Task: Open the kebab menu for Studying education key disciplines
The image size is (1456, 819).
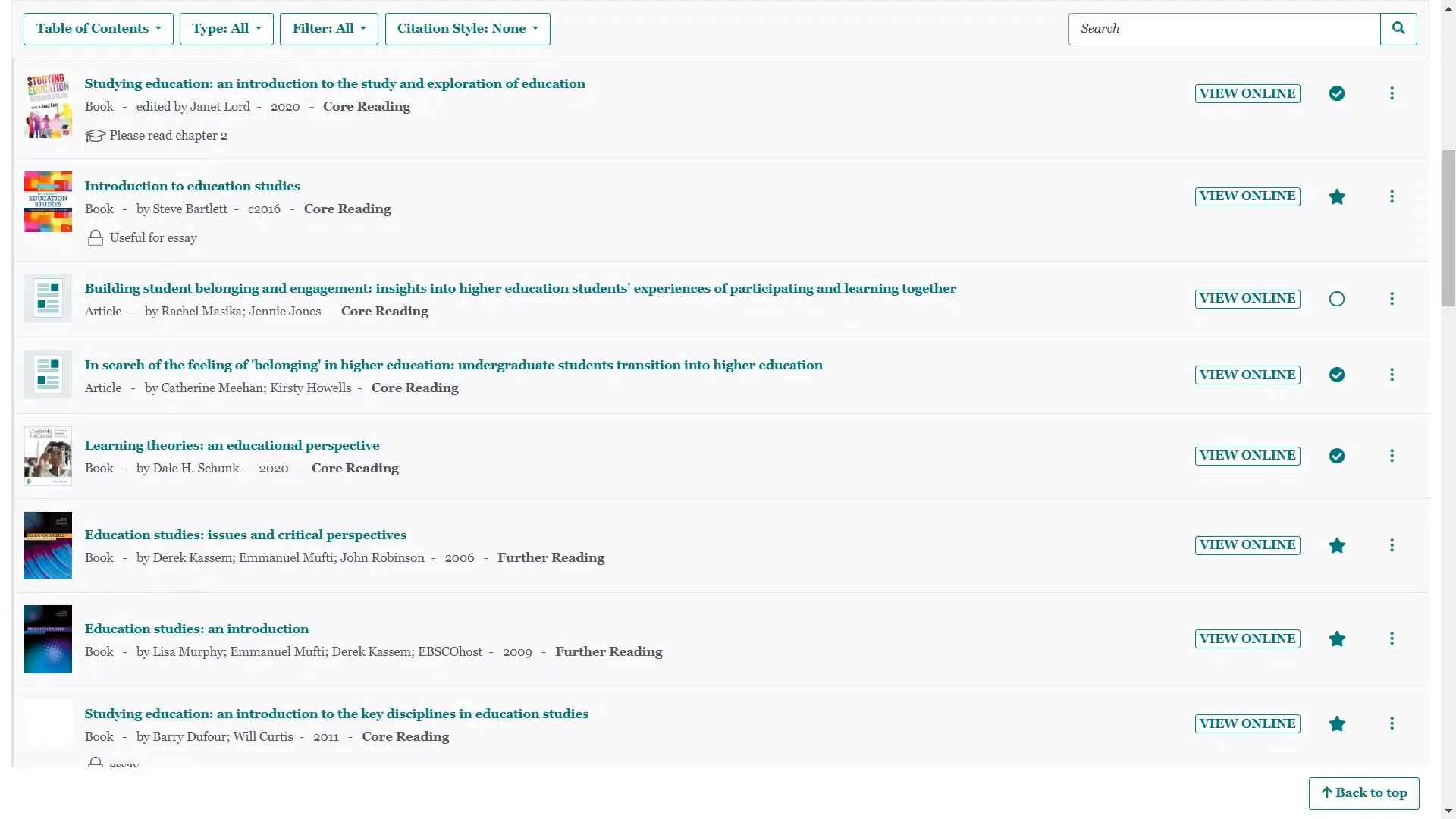Action: [1393, 723]
